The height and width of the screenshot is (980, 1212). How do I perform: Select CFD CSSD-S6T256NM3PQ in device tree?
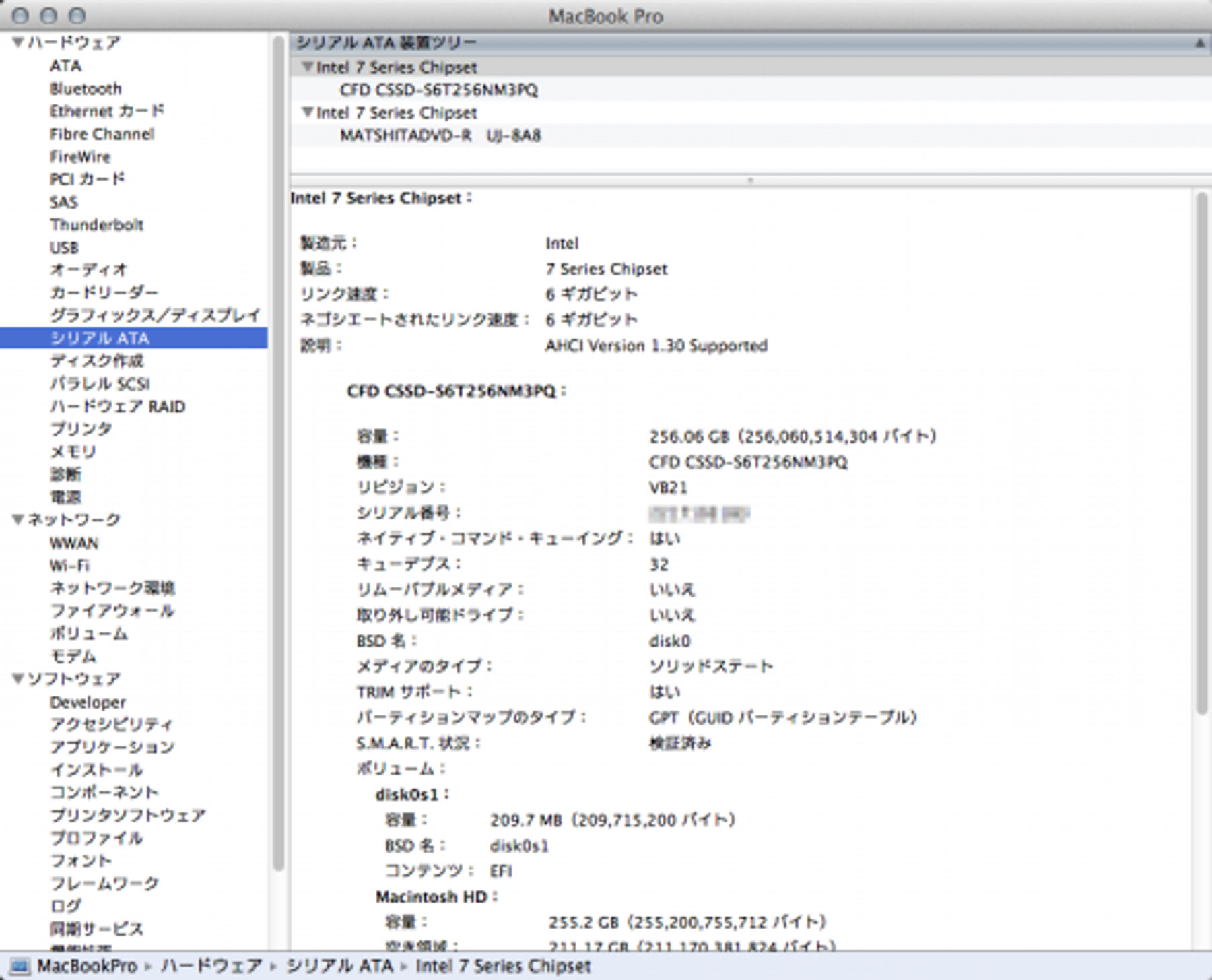(x=438, y=90)
